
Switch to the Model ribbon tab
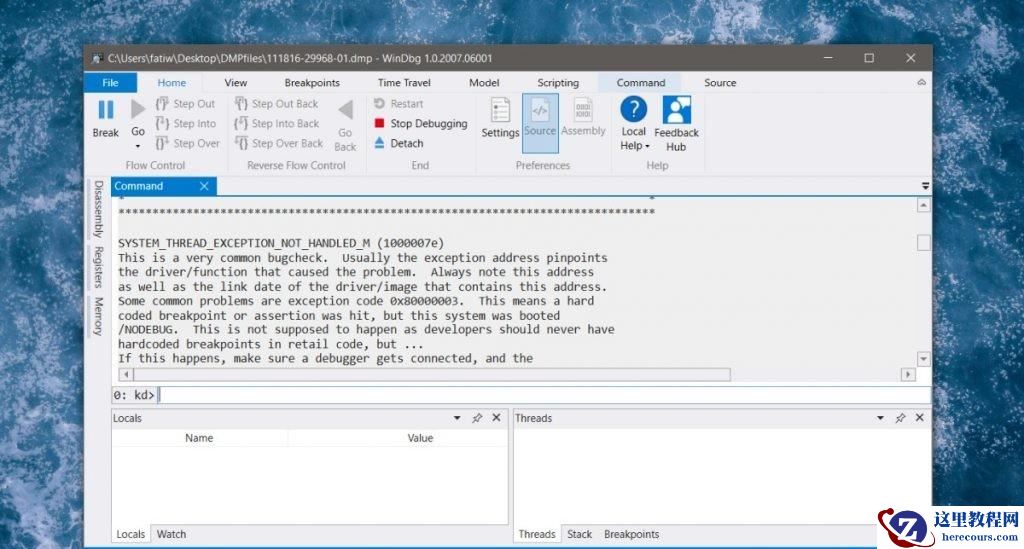pyautogui.click(x=484, y=82)
